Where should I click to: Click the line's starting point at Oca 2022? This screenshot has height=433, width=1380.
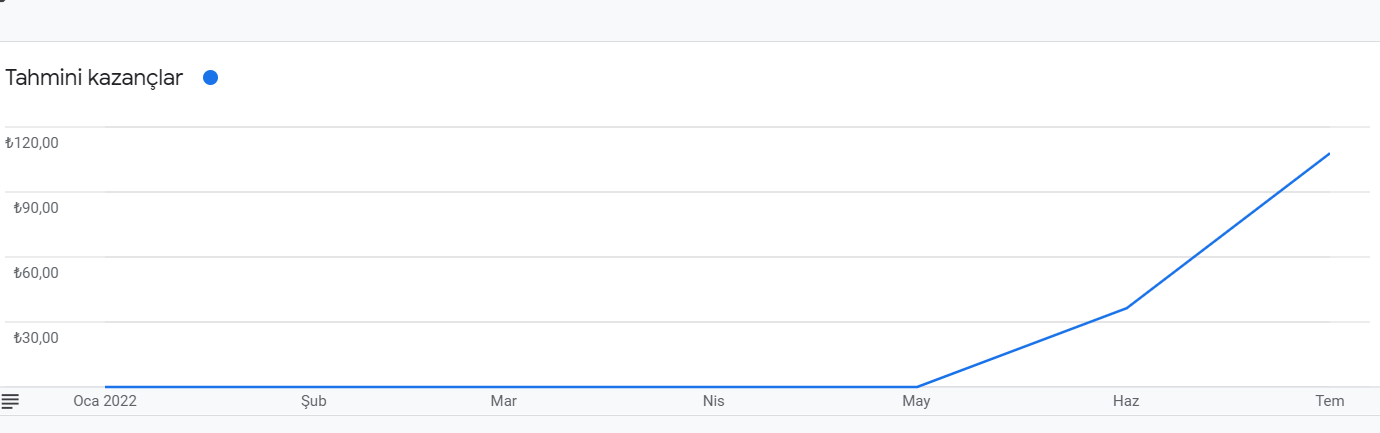106,386
